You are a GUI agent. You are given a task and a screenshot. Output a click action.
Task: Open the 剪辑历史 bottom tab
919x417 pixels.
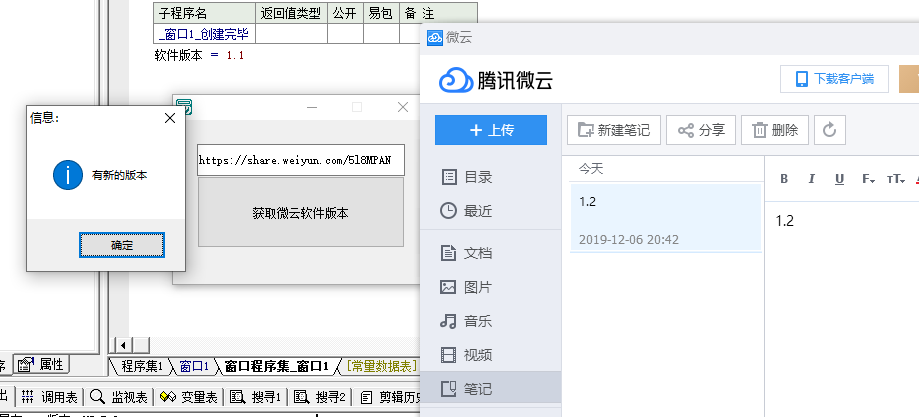click(389, 397)
